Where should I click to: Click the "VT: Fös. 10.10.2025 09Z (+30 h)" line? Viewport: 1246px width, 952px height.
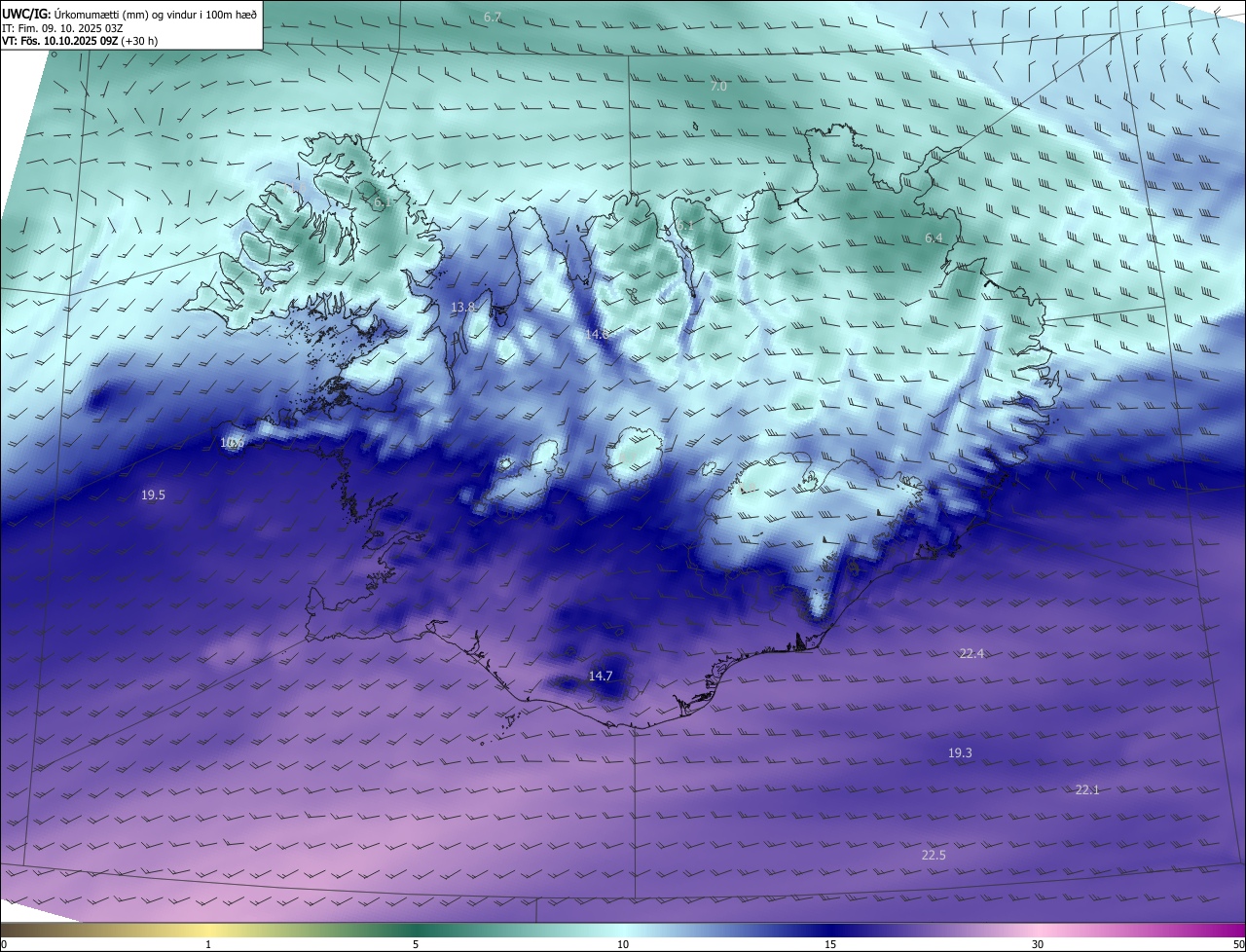click(x=80, y=41)
